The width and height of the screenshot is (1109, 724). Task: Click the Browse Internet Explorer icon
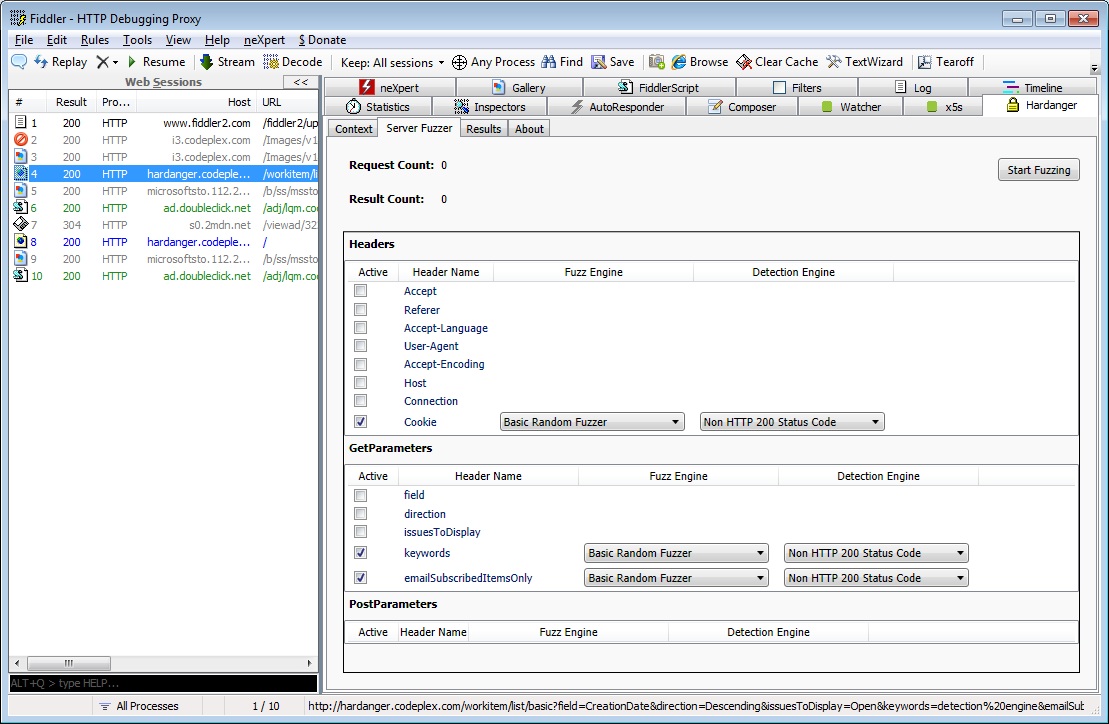point(679,62)
